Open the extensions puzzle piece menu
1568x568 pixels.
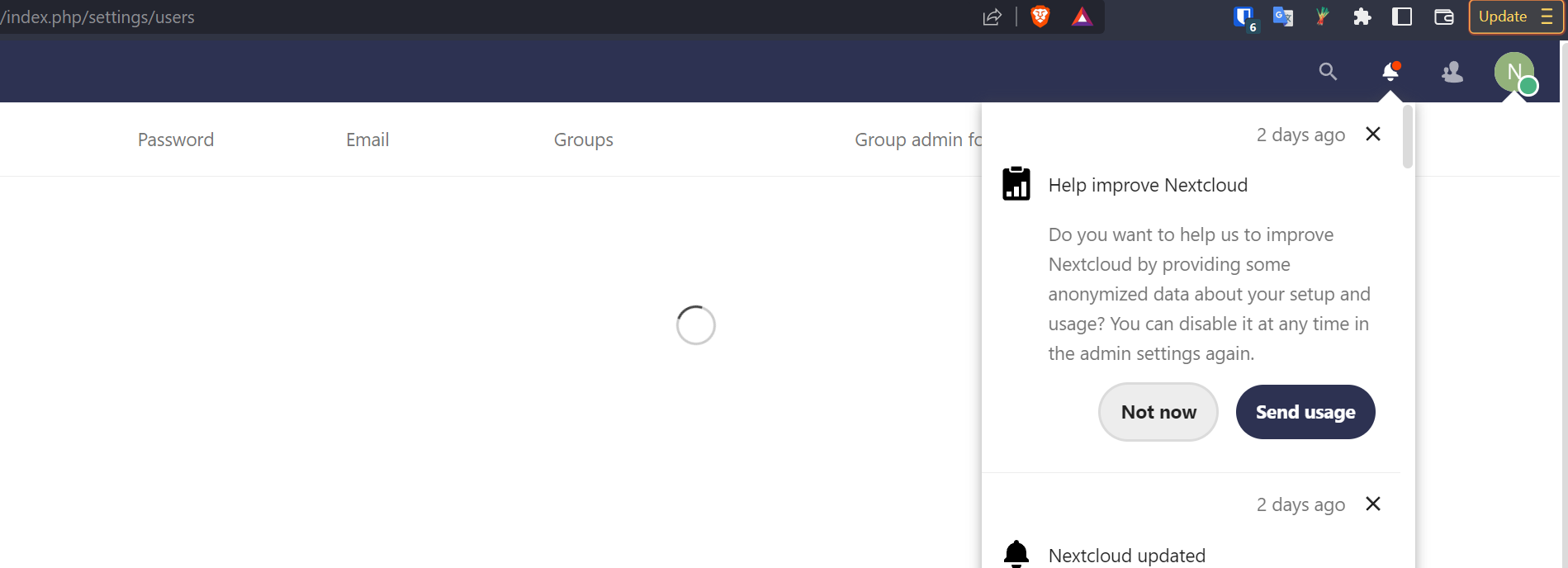1362,17
